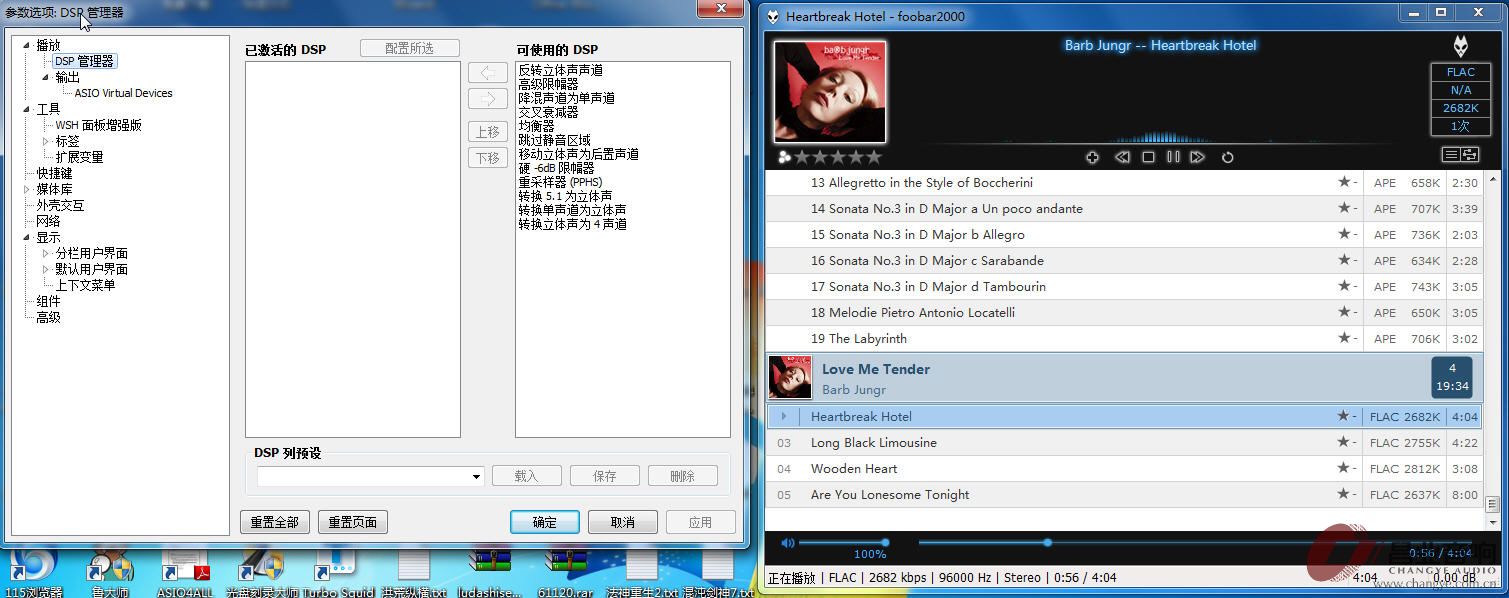This screenshot has height=598, width=1509.
Task: Open WSH 面板增强版 settings page
Action: 98,125
